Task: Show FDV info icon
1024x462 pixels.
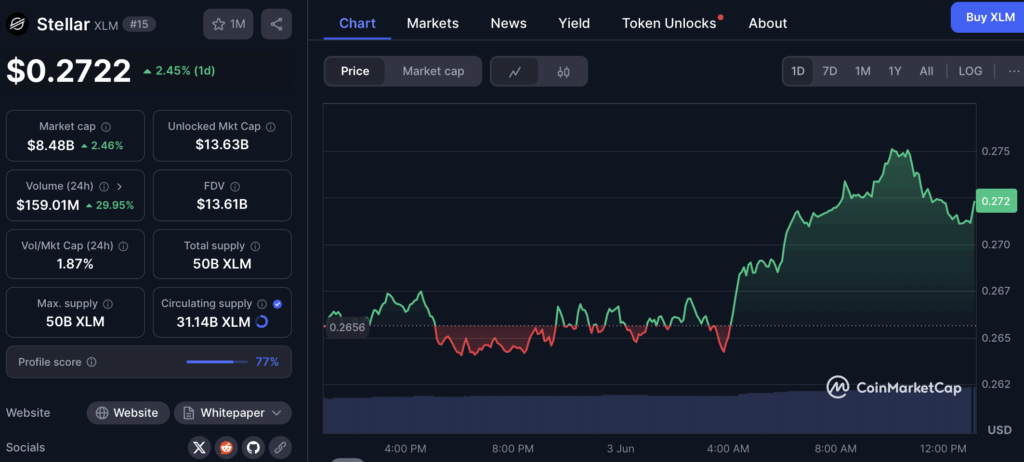Action: point(235,186)
